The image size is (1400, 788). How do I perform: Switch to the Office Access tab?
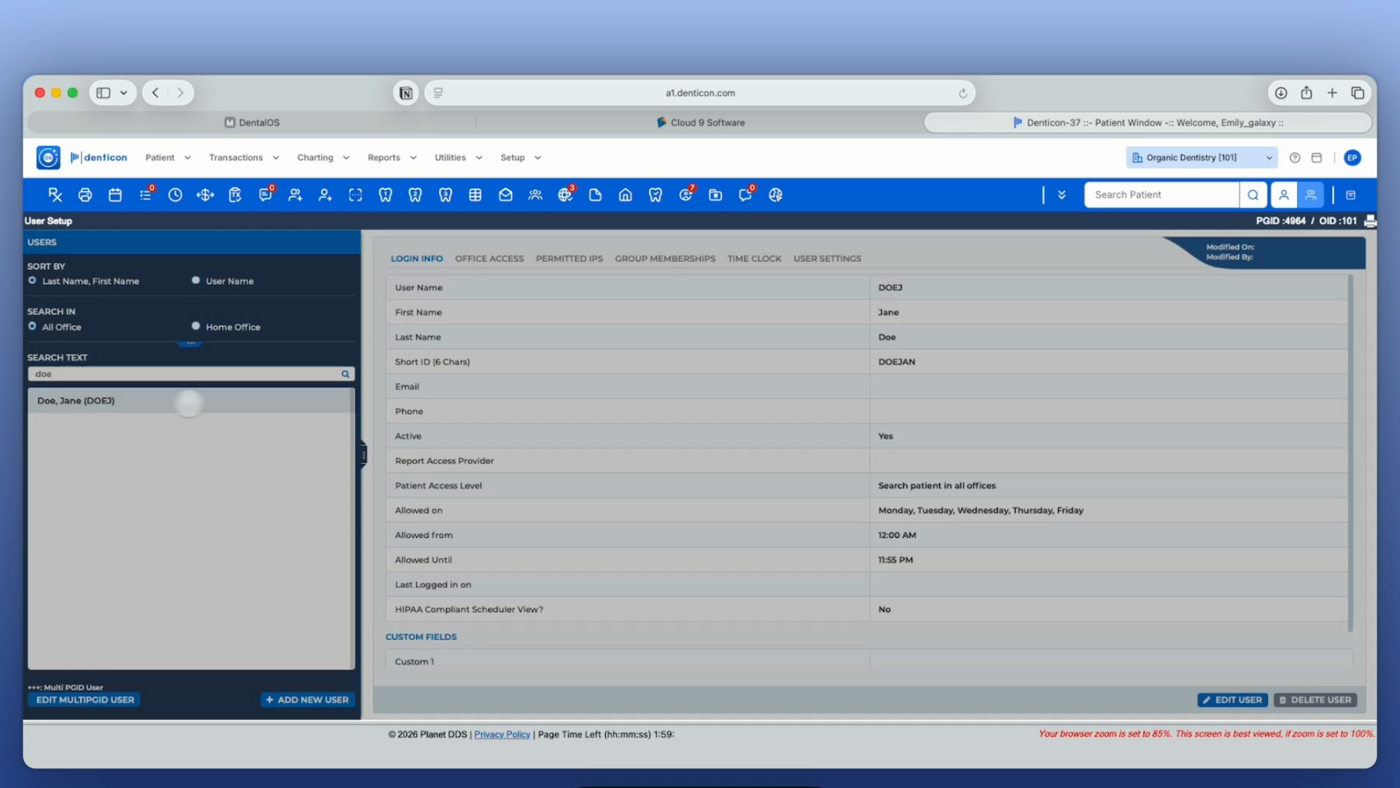click(x=489, y=259)
